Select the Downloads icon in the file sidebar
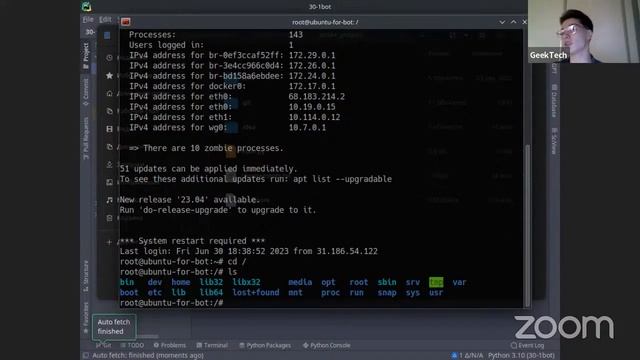The height and width of the screenshot is (360, 640). [109, 164]
